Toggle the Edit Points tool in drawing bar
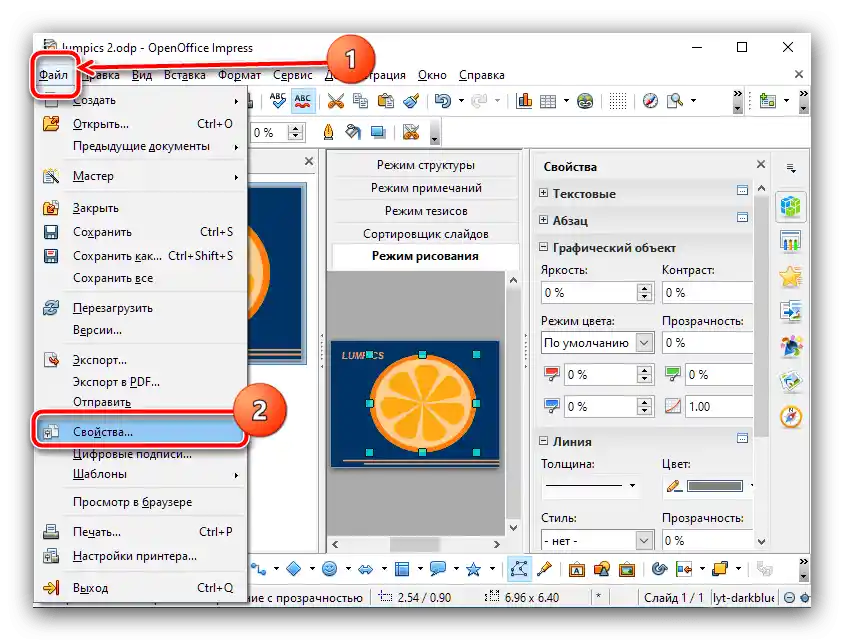844x641 pixels. click(519, 569)
